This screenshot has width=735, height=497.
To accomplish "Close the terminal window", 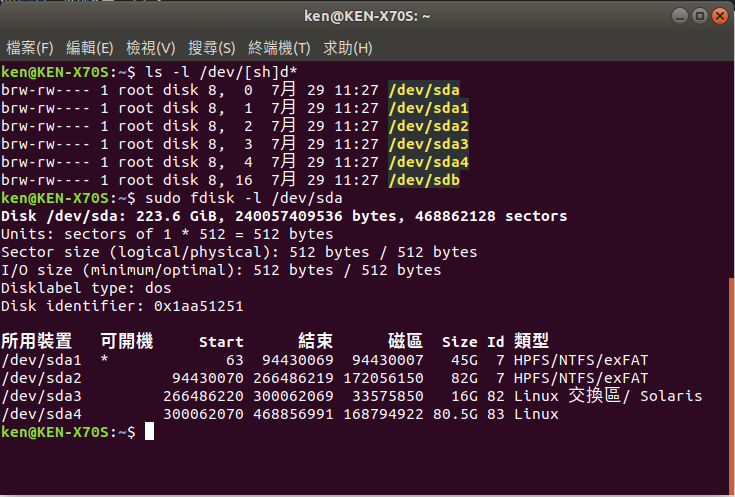I will (x=720, y=16).
